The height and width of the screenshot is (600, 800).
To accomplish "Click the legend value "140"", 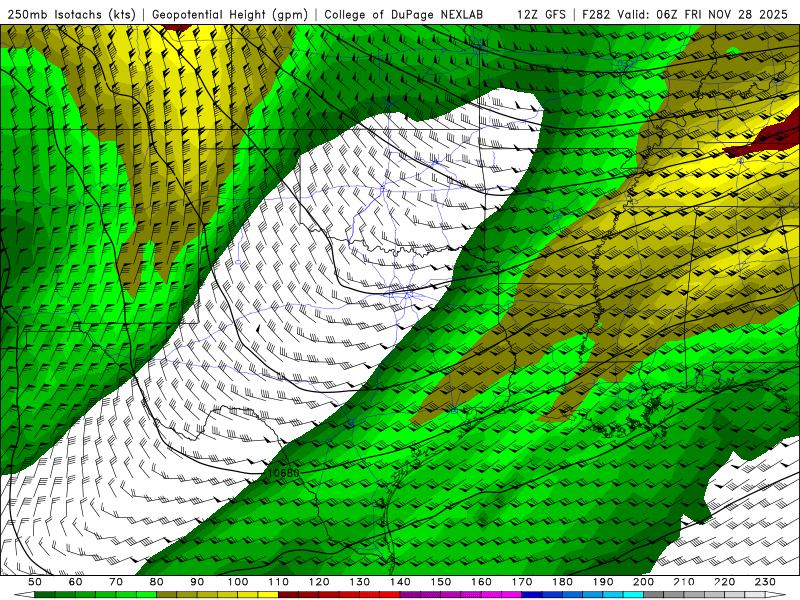I will (x=400, y=582).
